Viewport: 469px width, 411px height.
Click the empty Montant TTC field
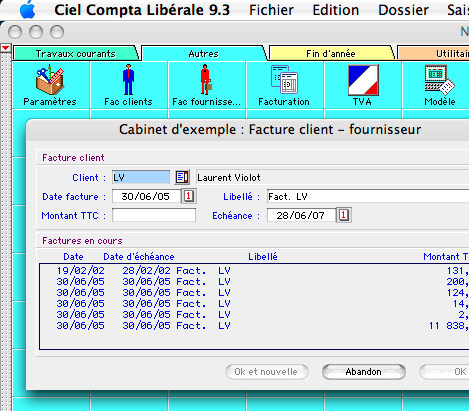tap(154, 215)
